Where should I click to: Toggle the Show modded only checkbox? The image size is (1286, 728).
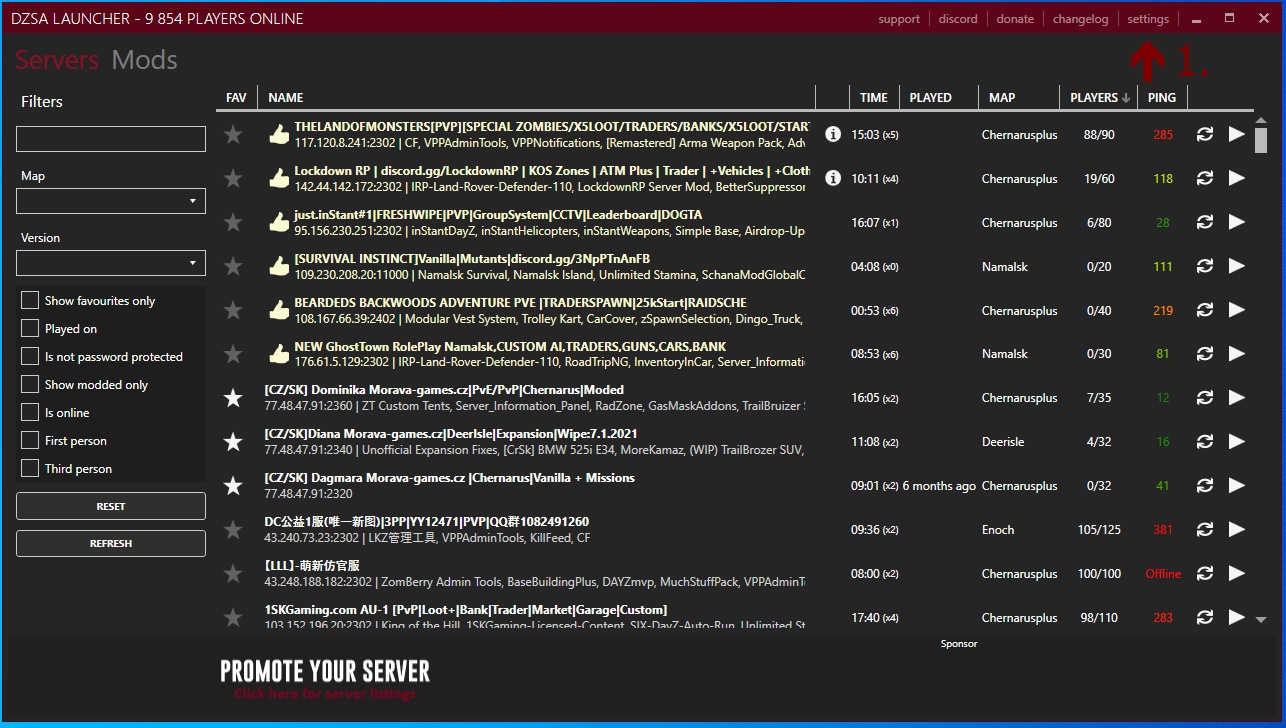point(30,385)
